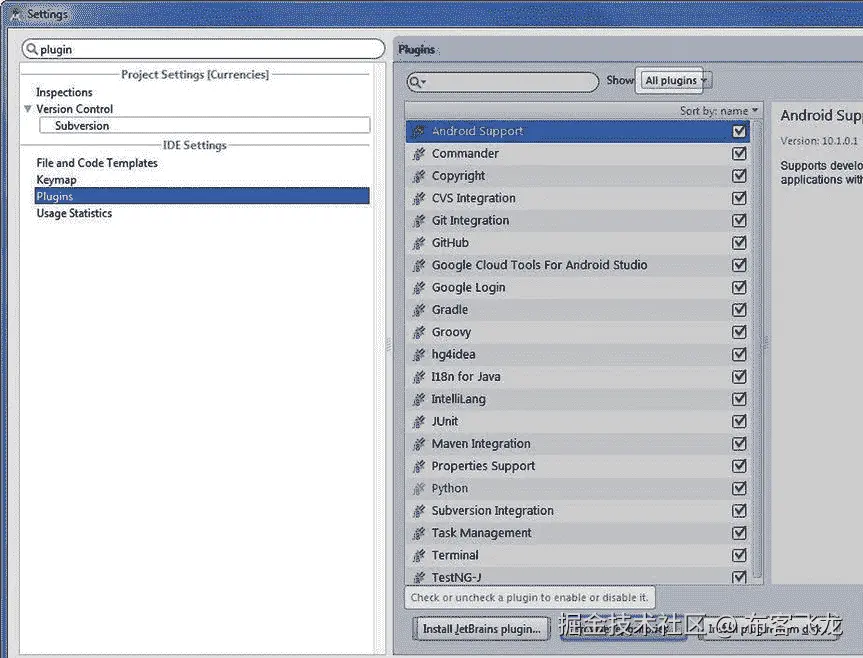This screenshot has width=863, height=658.
Task: Select Inspections in the settings tree
Action: [x=64, y=92]
